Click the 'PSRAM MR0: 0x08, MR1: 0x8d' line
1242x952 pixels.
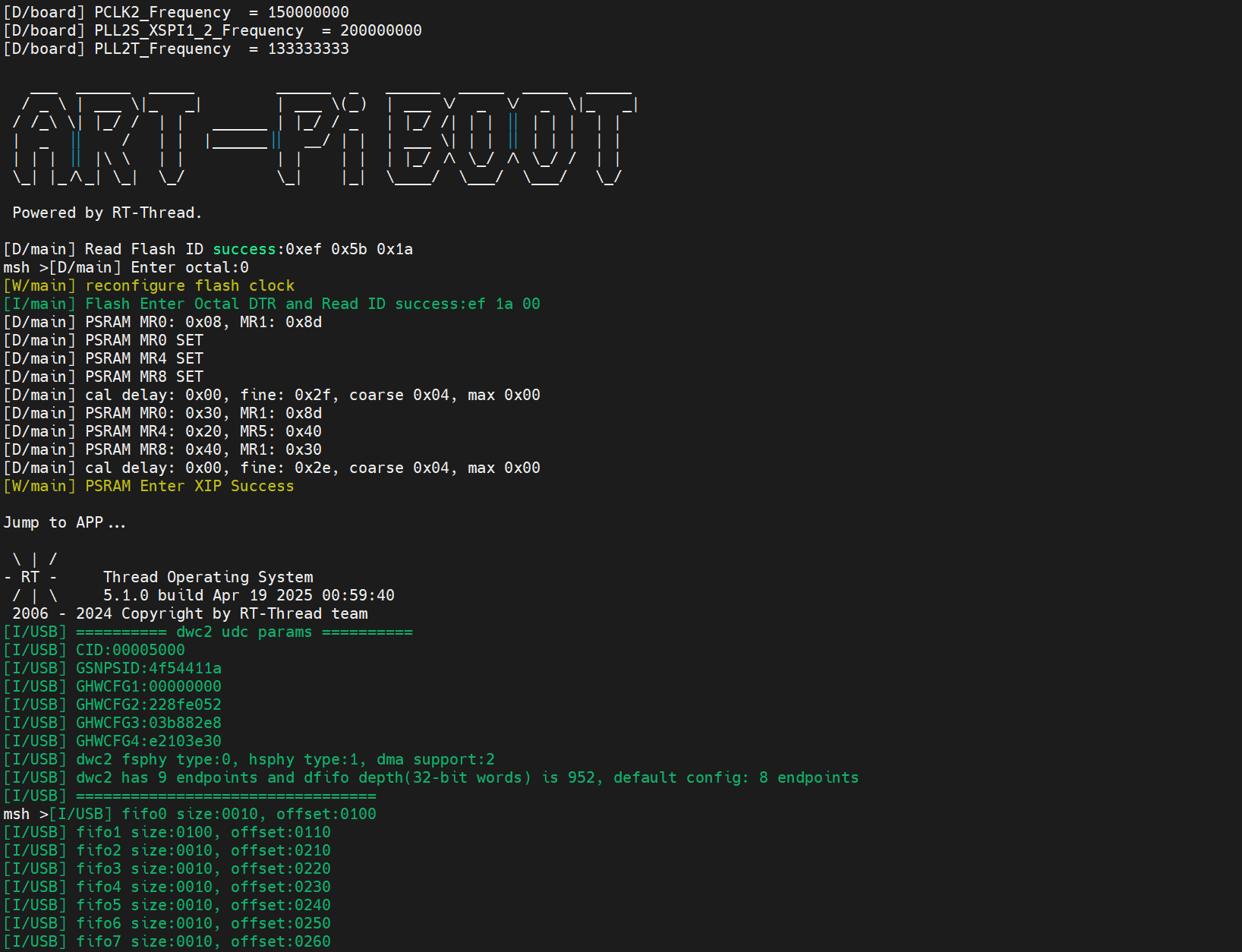click(162, 322)
